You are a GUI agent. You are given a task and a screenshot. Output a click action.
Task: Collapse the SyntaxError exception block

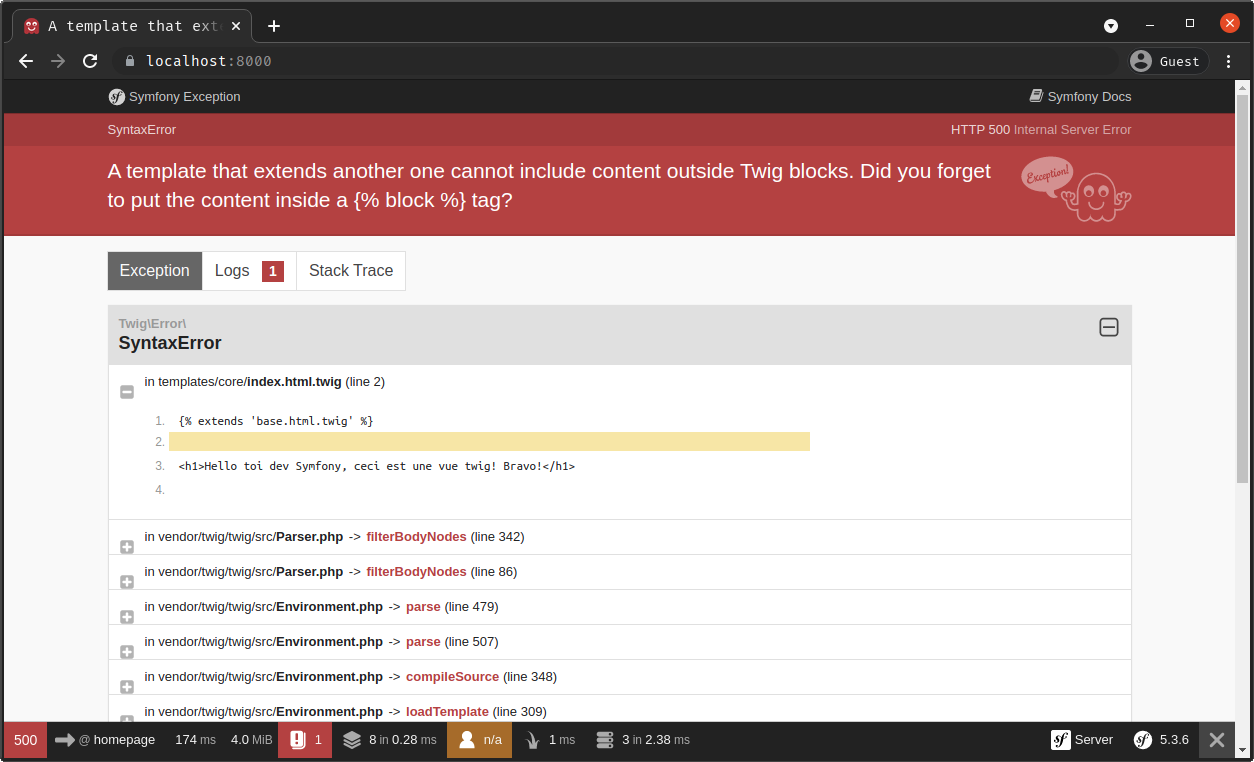(x=1108, y=327)
